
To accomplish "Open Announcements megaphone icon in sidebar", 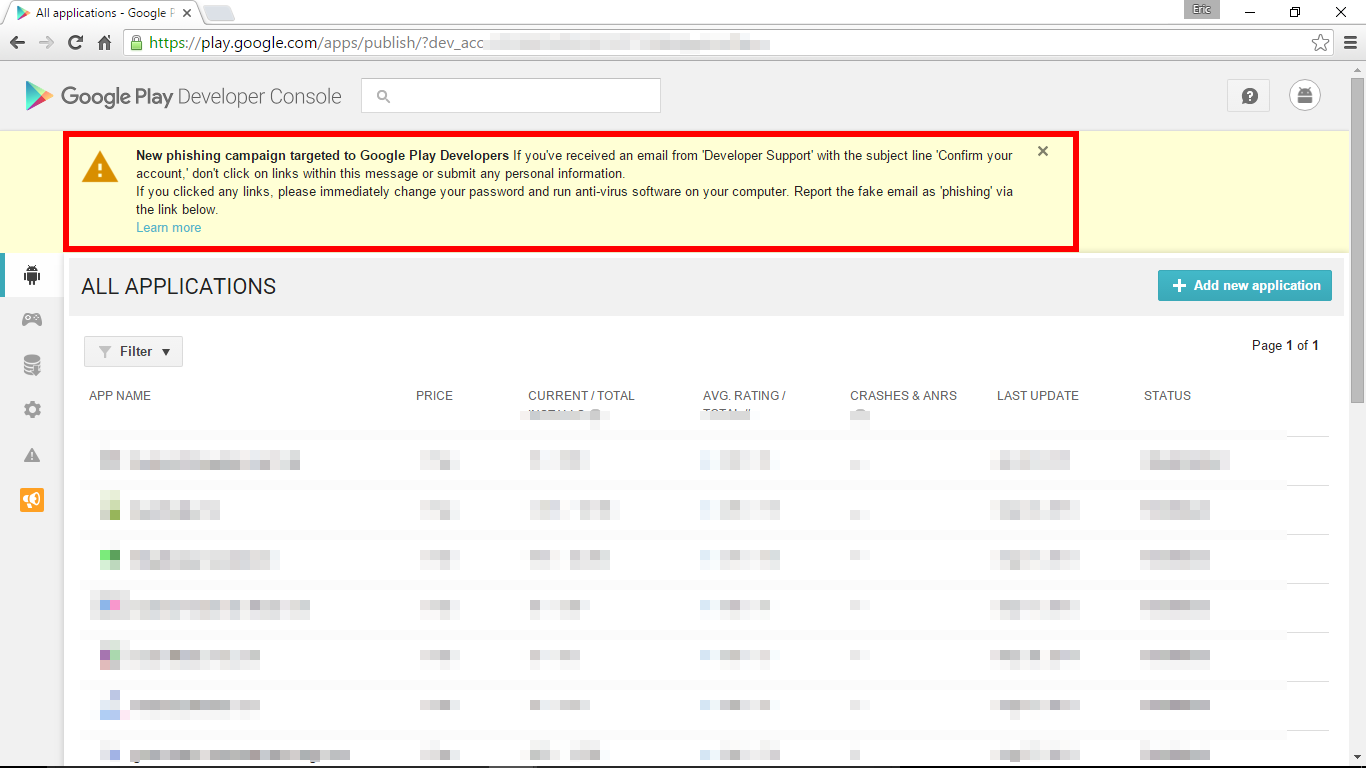I will tap(32, 500).
